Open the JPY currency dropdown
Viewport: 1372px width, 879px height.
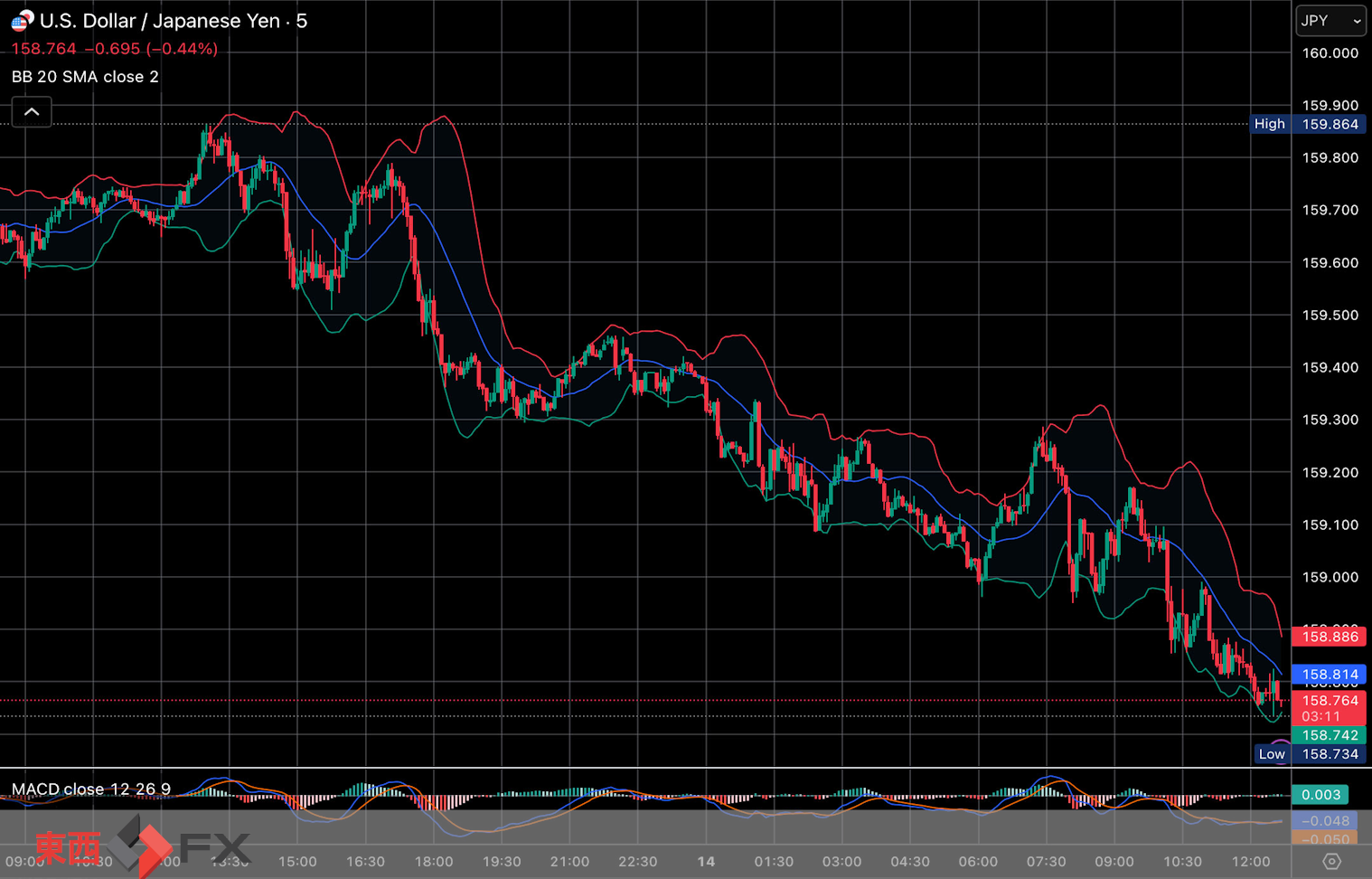pos(1330,21)
